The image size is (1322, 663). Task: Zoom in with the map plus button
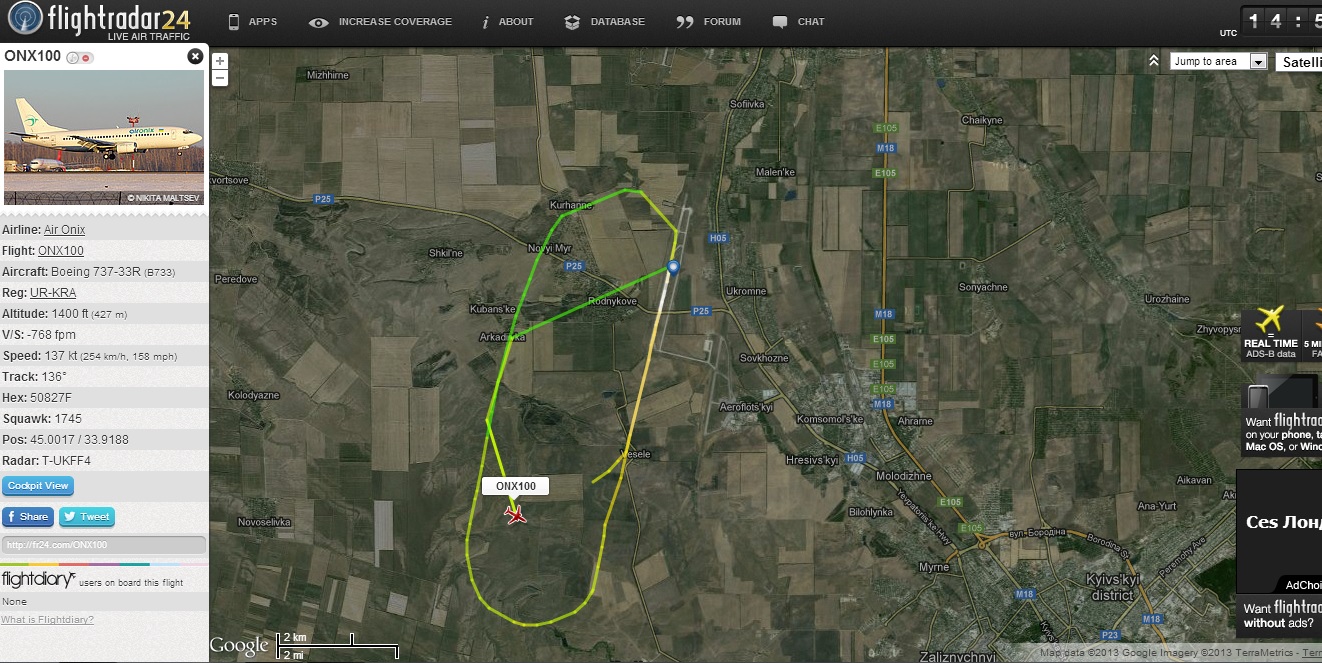[220, 61]
